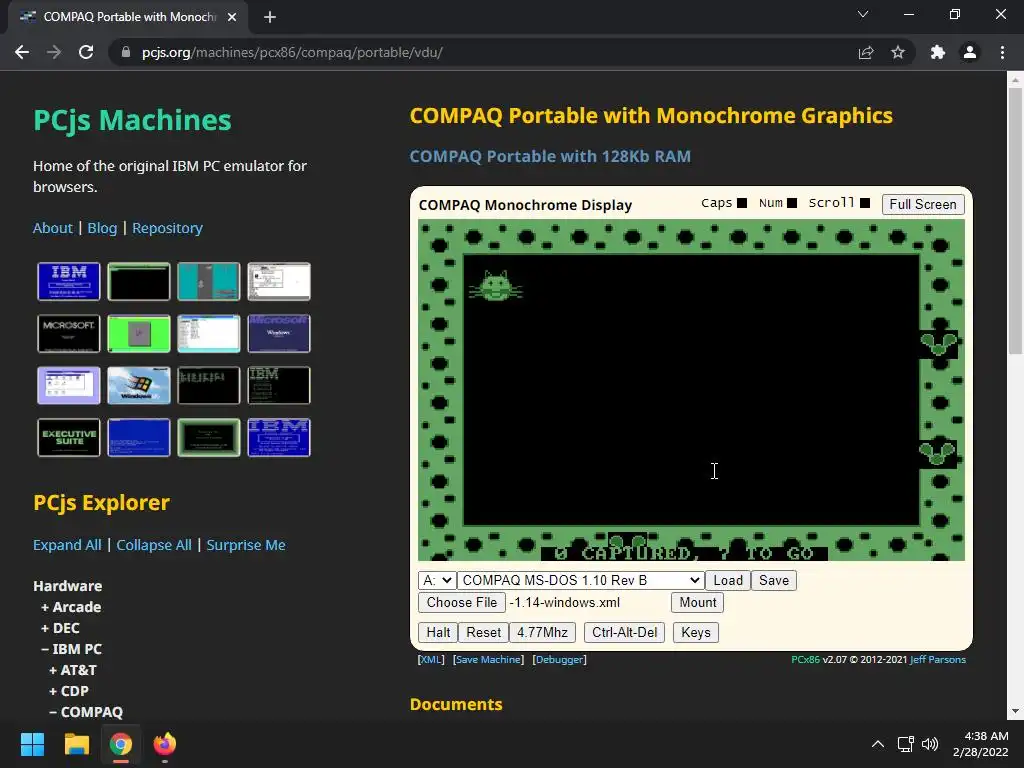
Task: Halt the emulated machine
Action: tap(438, 632)
